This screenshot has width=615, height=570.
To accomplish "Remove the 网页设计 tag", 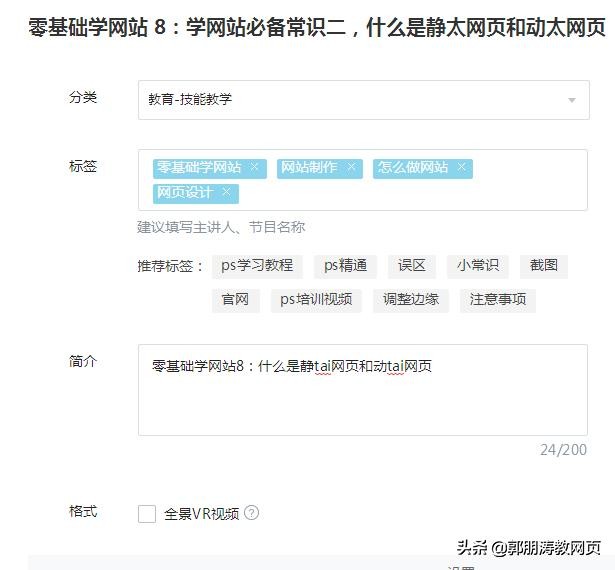I will (x=226, y=192).
